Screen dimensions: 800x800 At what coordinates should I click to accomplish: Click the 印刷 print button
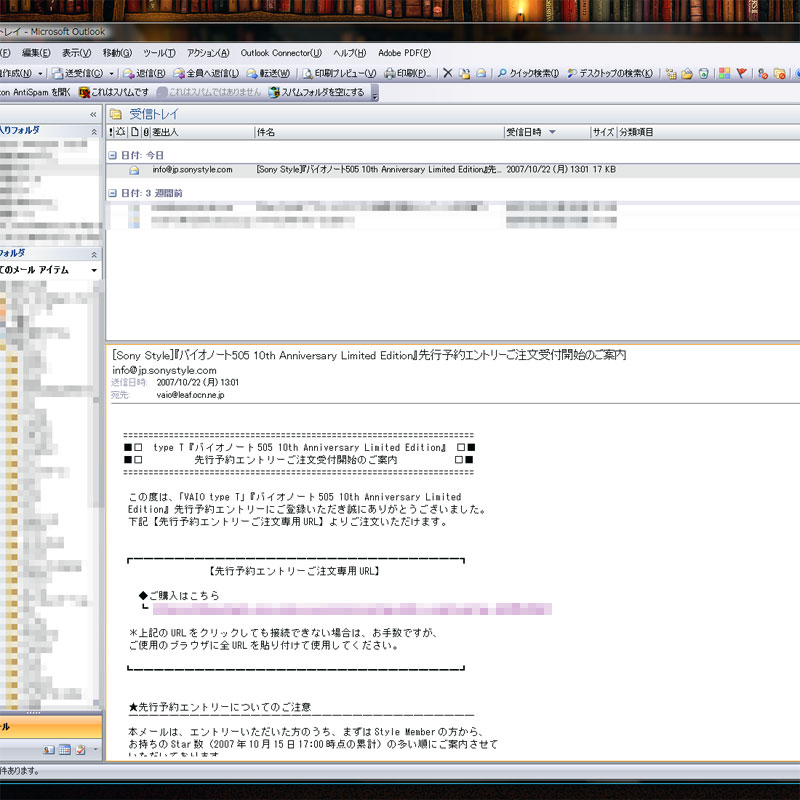(x=407, y=73)
